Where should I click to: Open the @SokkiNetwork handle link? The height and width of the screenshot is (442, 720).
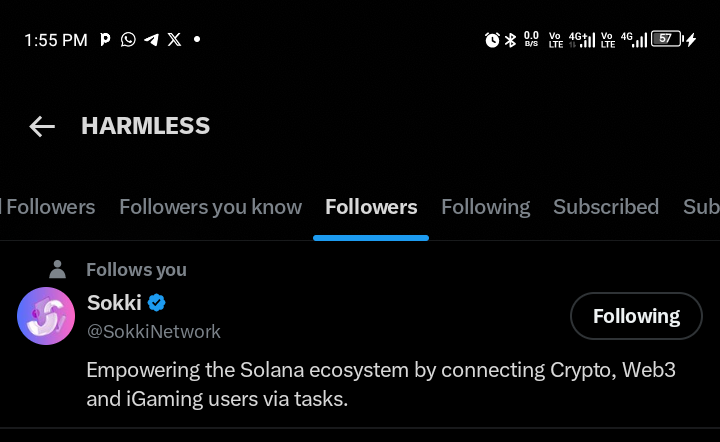point(154,331)
